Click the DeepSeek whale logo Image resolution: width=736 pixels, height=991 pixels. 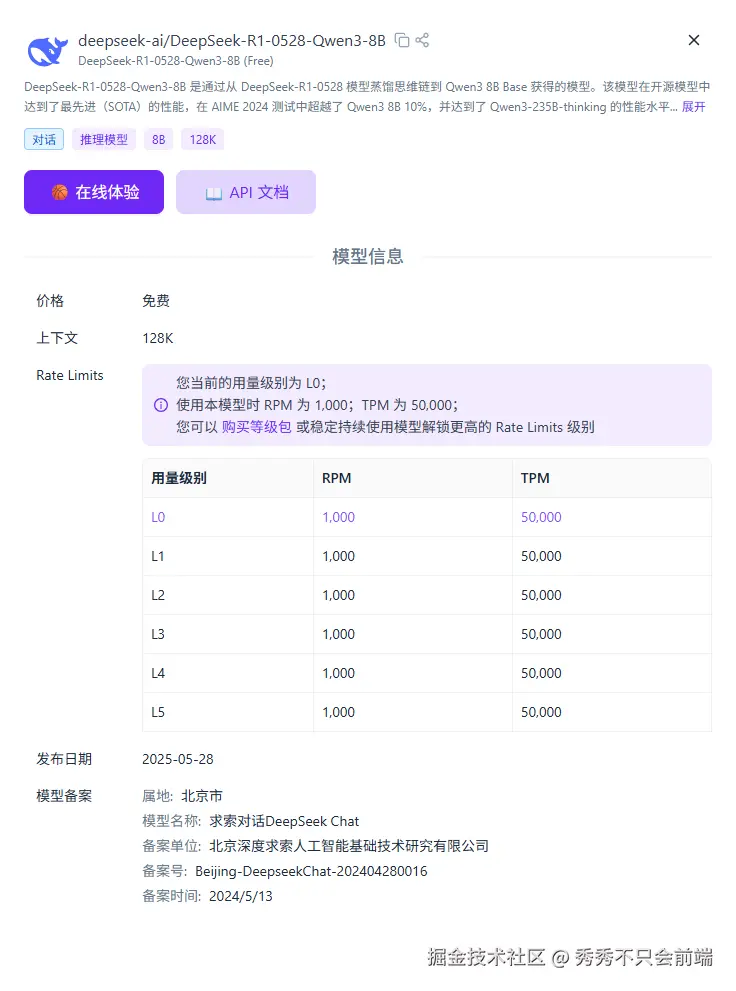tap(47, 51)
